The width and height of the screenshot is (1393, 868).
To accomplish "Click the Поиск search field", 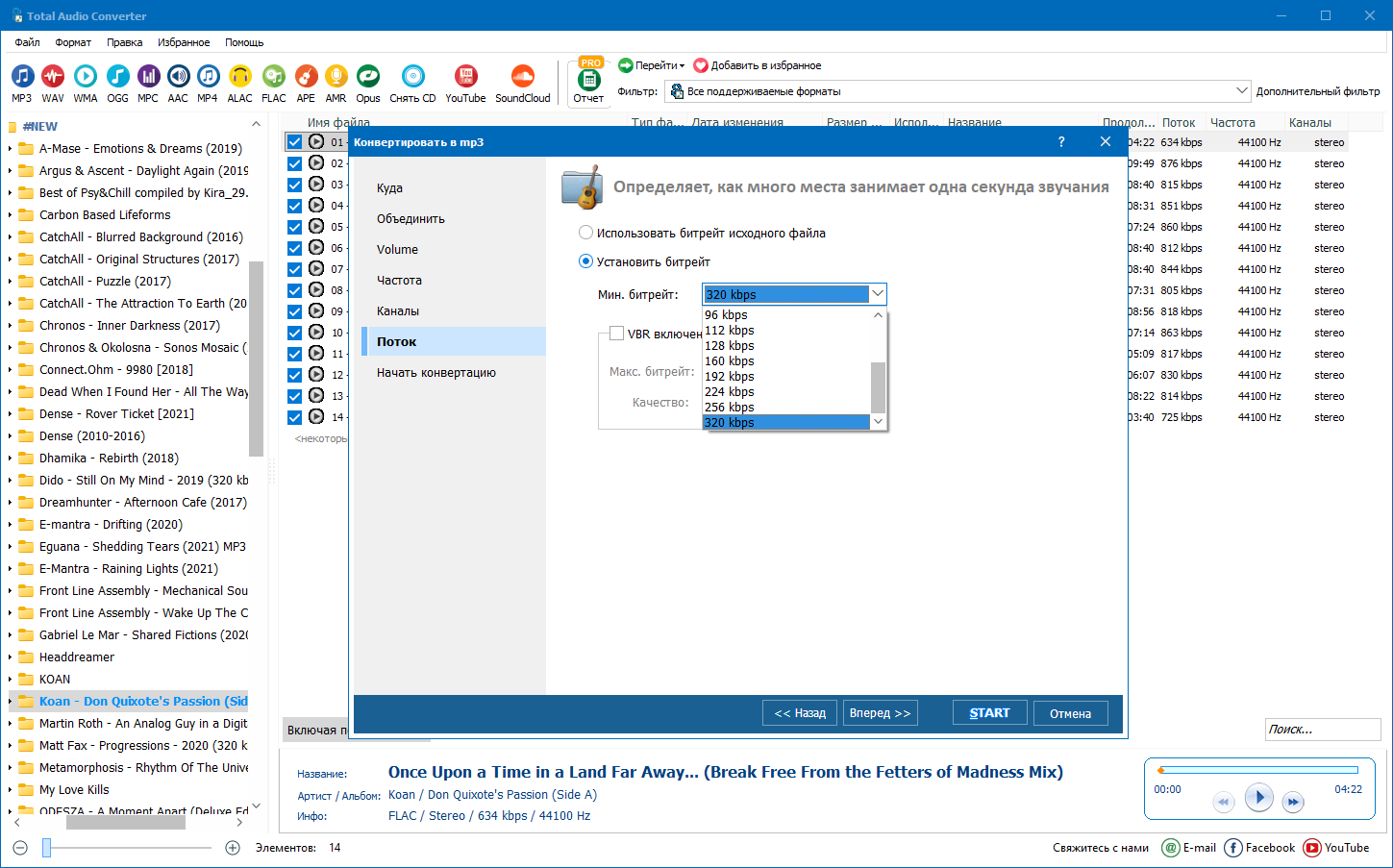I will (1323, 730).
